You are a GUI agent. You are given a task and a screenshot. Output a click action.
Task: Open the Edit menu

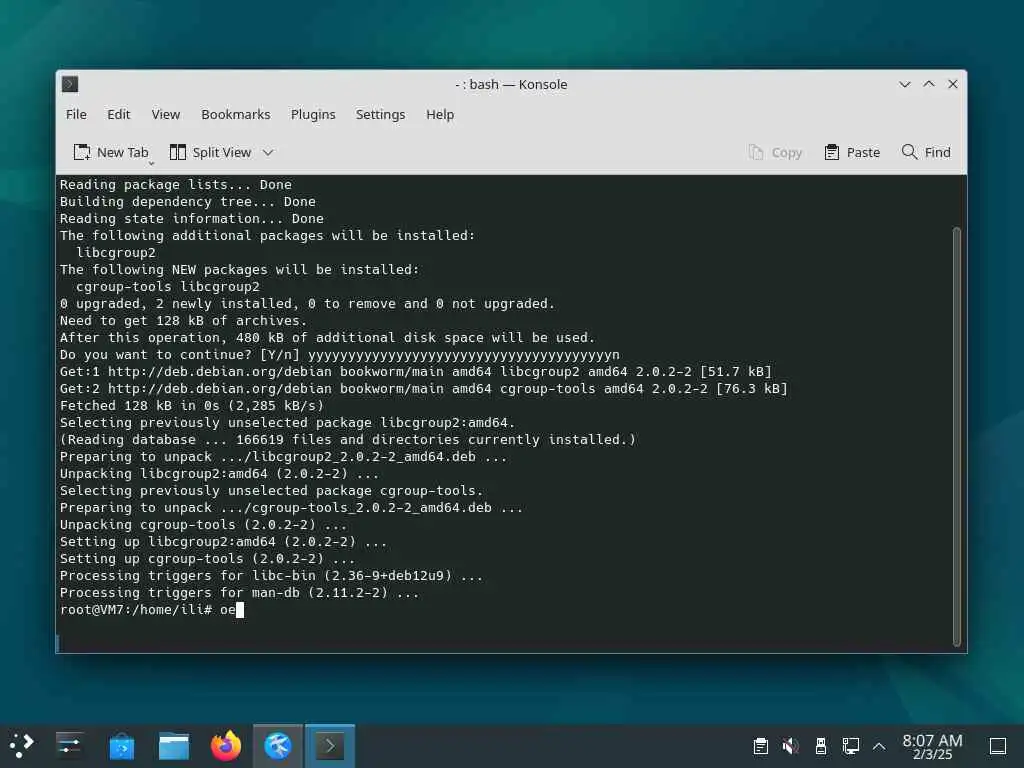119,114
